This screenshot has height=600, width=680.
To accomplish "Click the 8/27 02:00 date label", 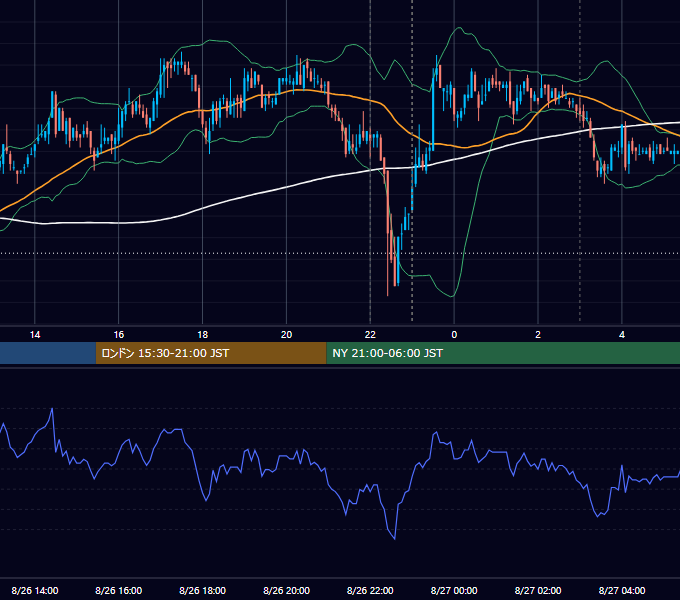I will point(538,590).
